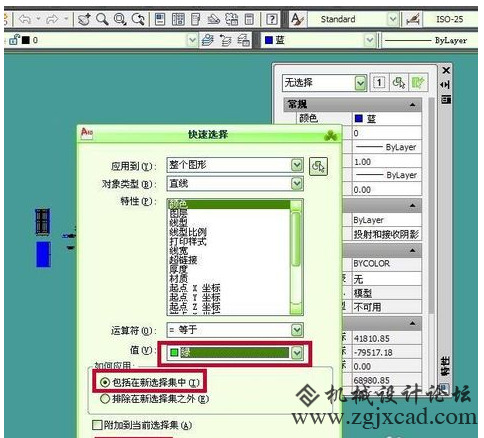484x438 pixels.
Task: Click the scroll-down arrow of property list
Action: 296,309
